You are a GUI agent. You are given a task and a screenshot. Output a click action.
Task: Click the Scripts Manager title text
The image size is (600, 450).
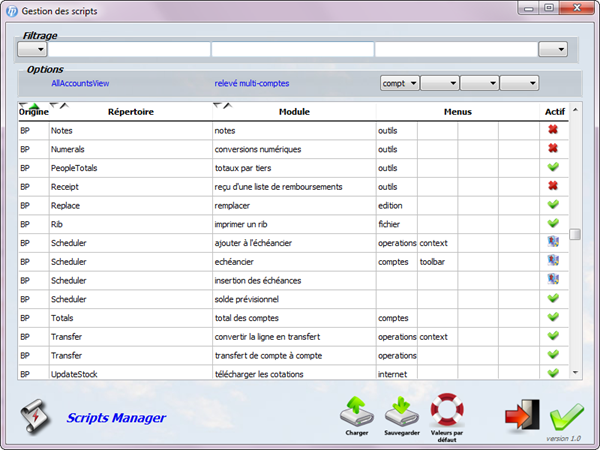coord(116,418)
